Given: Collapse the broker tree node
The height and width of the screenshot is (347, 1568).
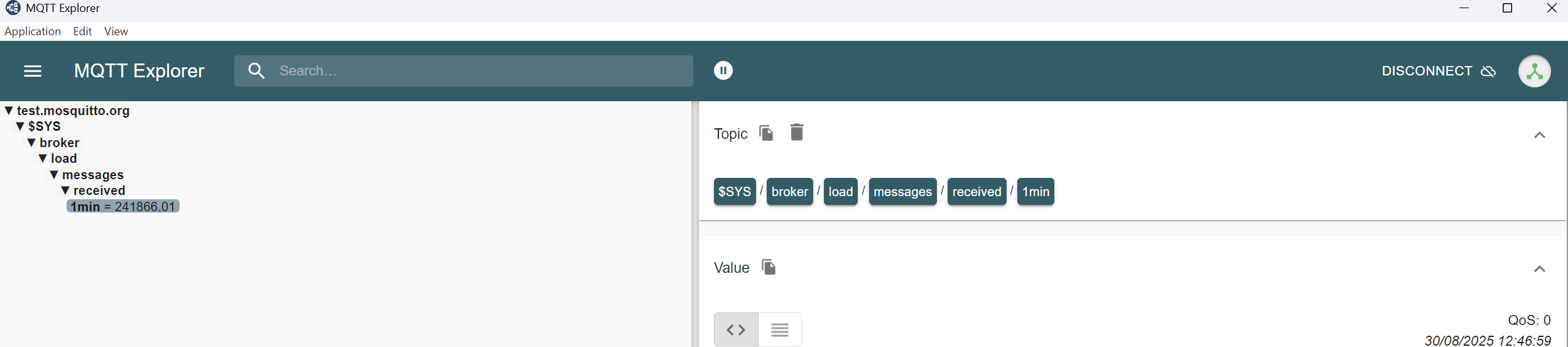Looking at the screenshot, I should click(31, 143).
